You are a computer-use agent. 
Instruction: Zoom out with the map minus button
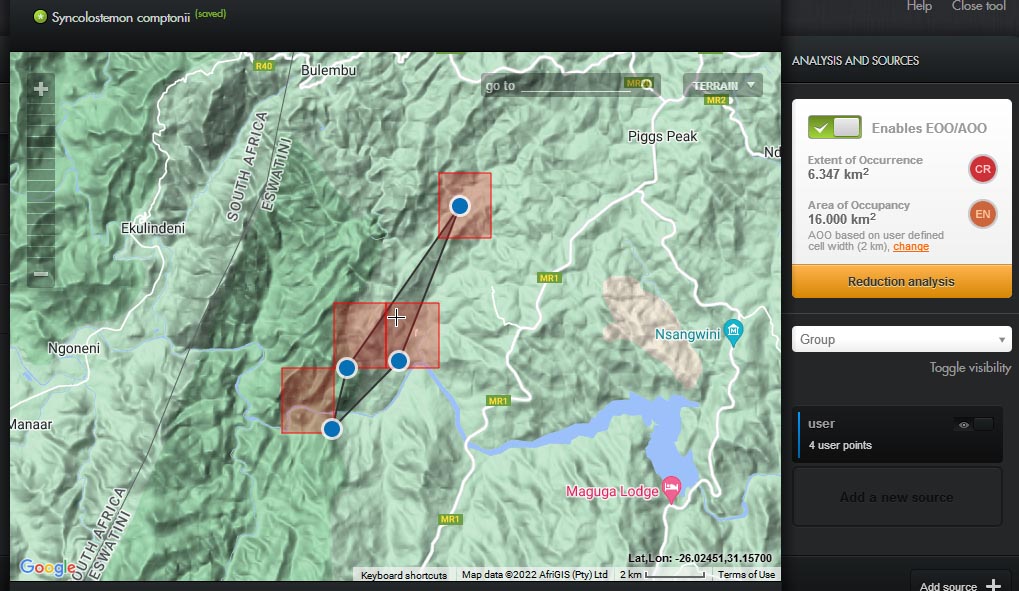(x=41, y=274)
